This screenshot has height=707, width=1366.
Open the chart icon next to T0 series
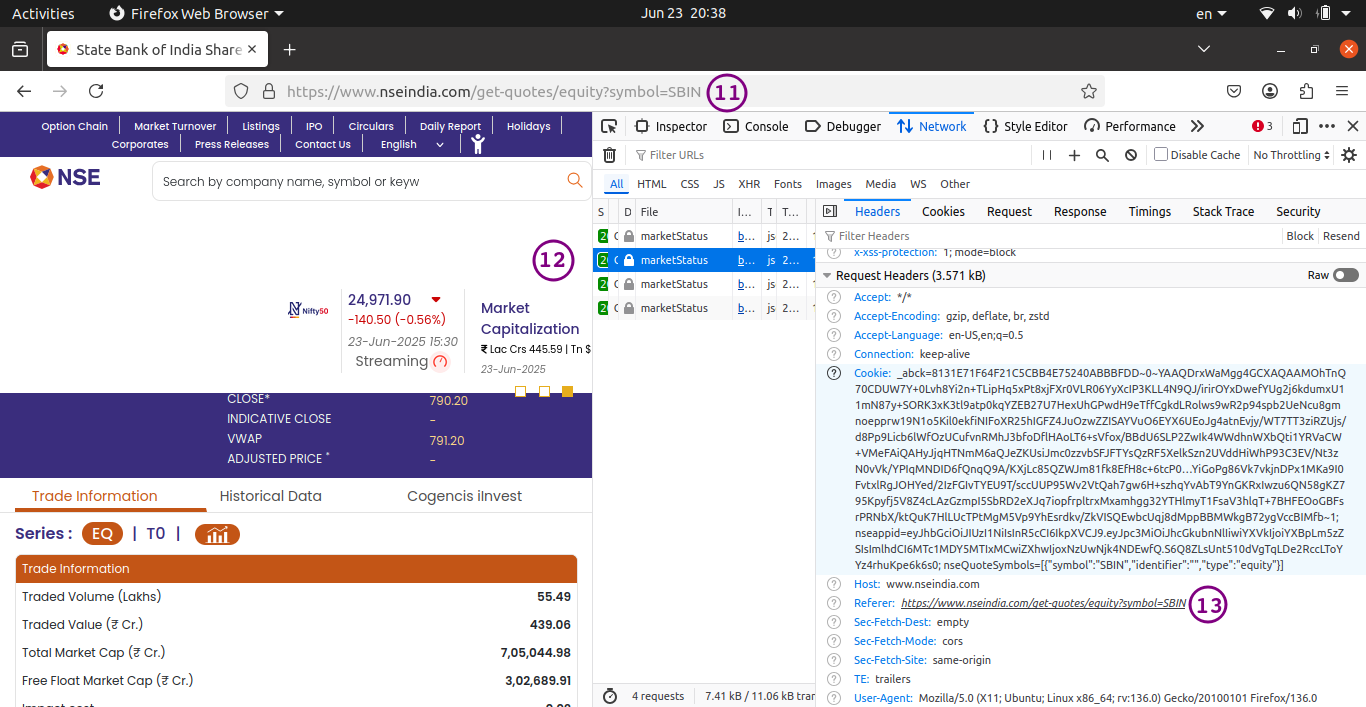(217, 534)
